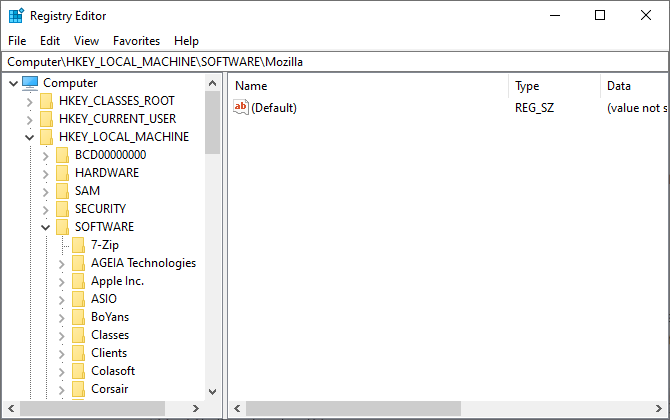Click the (Default) string value icon
670x420 pixels.
point(240,107)
